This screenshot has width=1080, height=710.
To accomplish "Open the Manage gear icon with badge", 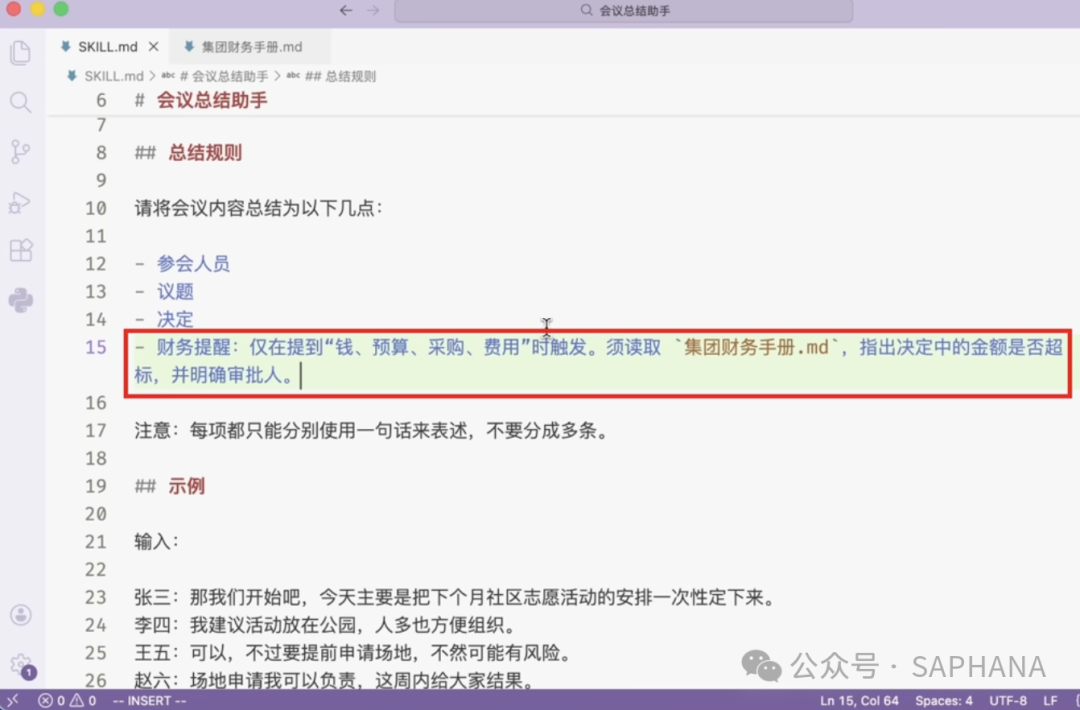I will 21,665.
